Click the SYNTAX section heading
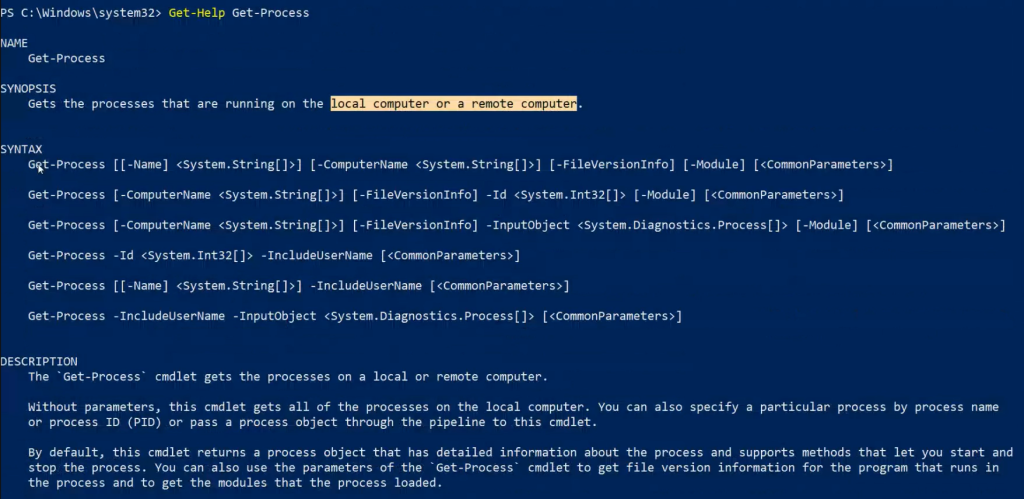The height and width of the screenshot is (499, 1024). (x=22, y=149)
